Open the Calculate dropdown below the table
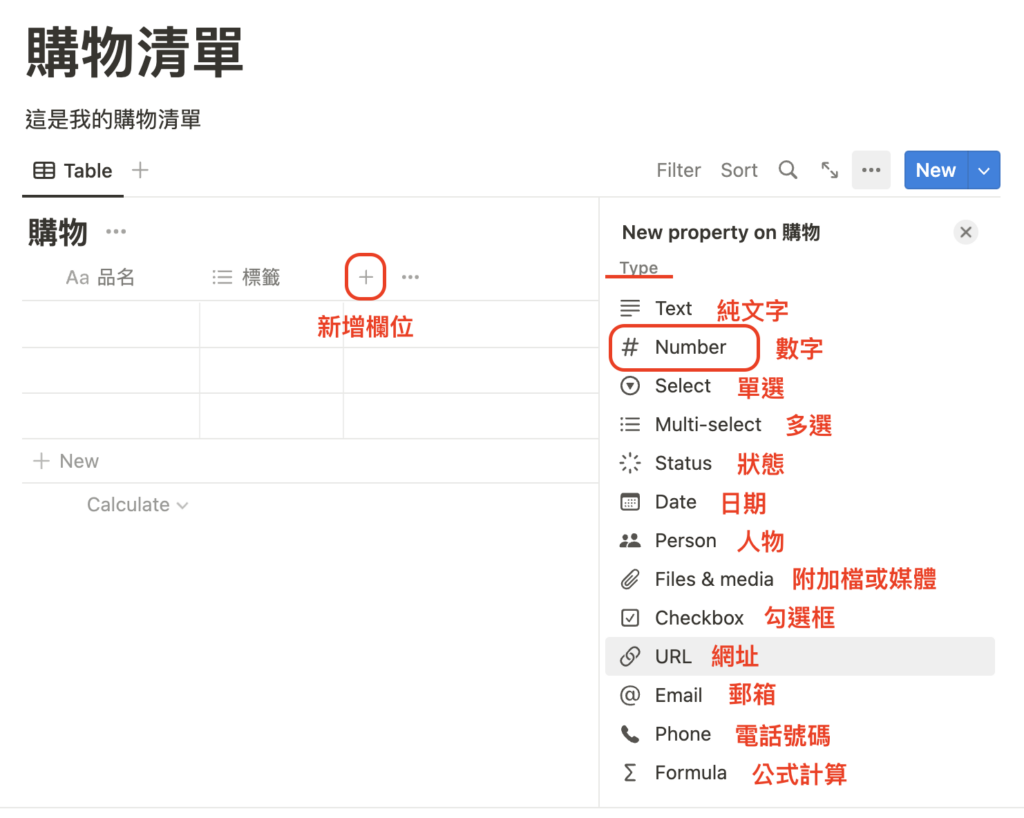 point(138,505)
